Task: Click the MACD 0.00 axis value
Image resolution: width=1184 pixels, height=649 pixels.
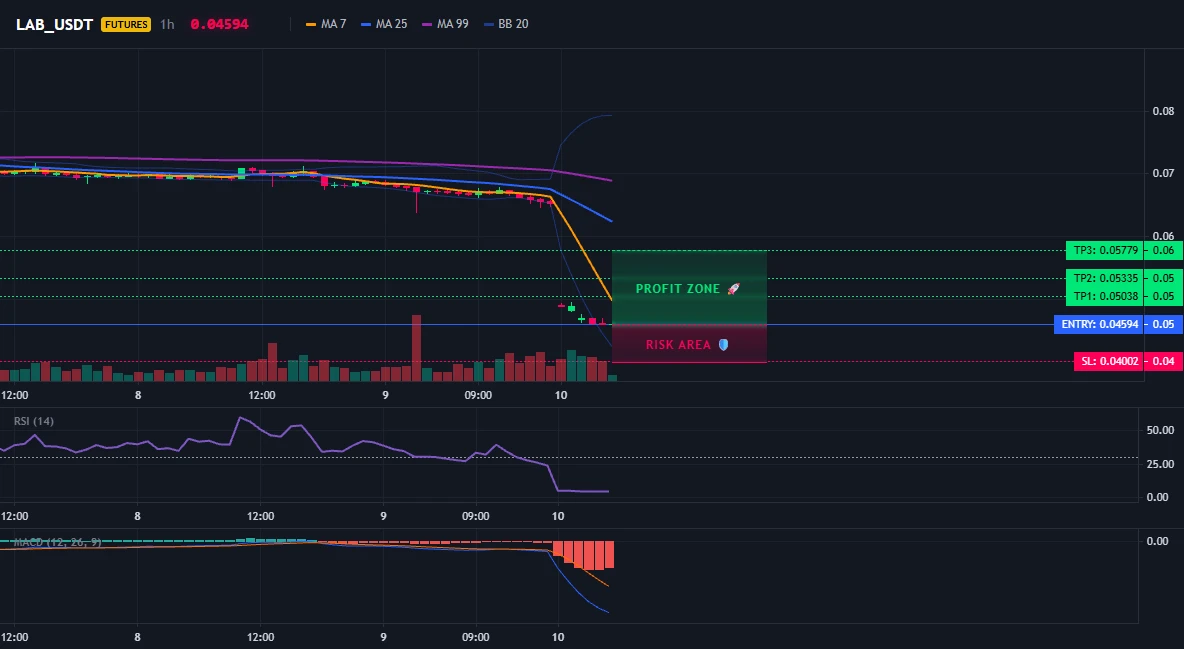Action: click(x=1158, y=541)
